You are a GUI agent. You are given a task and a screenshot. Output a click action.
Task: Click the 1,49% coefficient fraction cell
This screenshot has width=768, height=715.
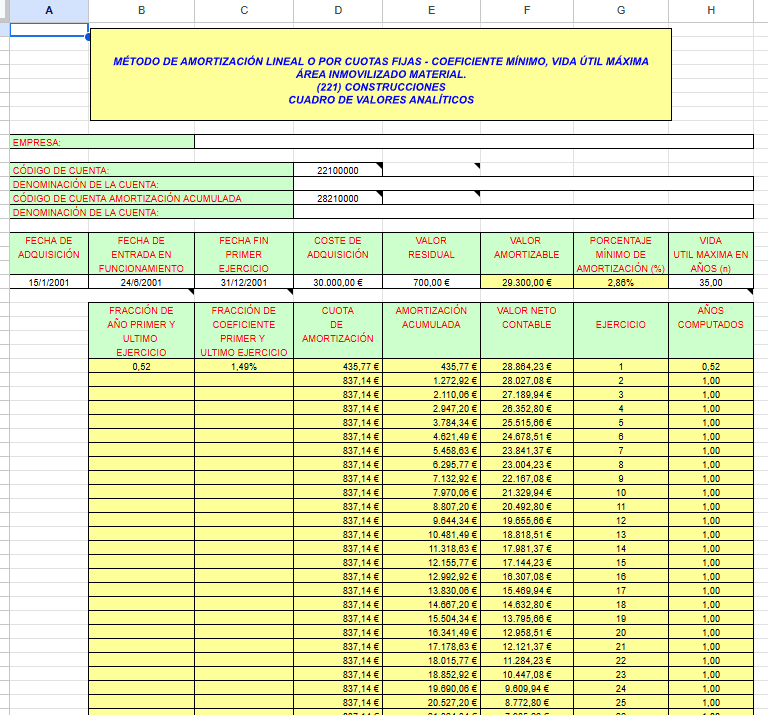click(x=244, y=367)
